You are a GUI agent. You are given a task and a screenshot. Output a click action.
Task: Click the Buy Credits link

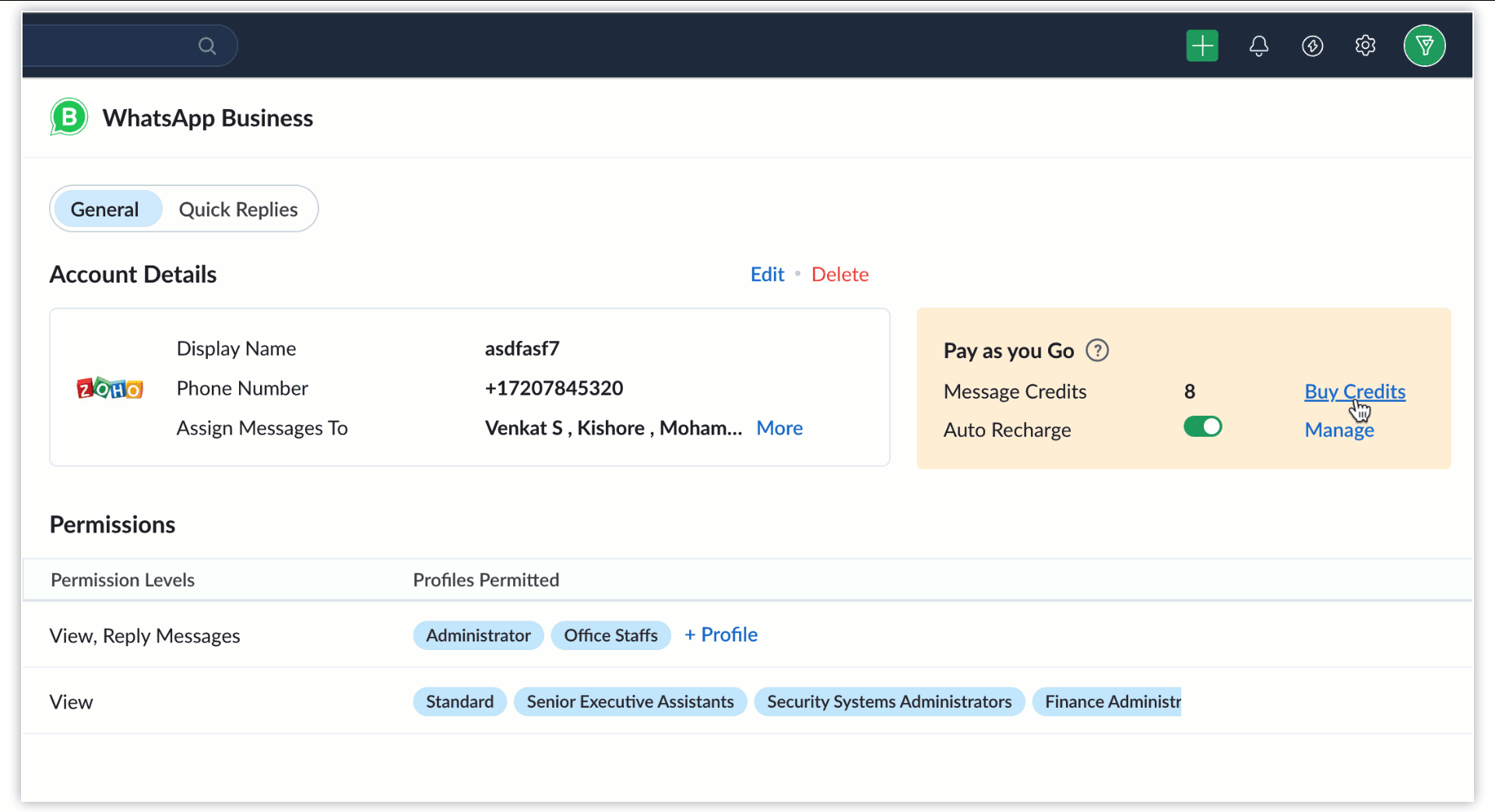click(x=1355, y=392)
